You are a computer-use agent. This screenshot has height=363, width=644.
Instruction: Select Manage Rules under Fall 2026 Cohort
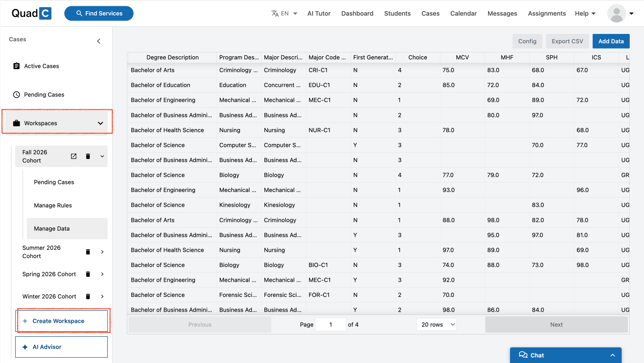53,205
